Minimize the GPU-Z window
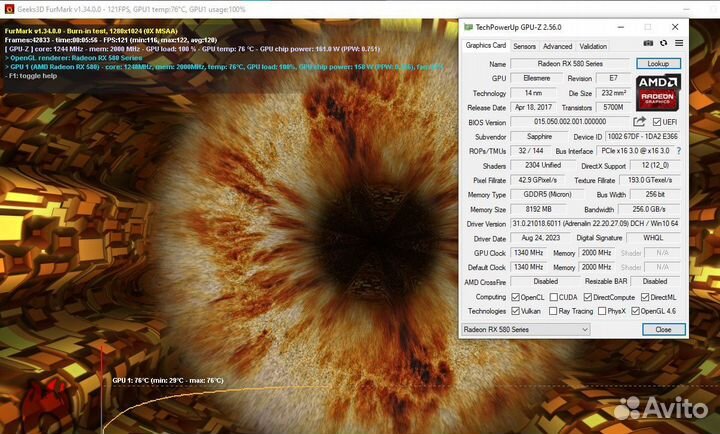720x434 pixels. tap(620, 27)
